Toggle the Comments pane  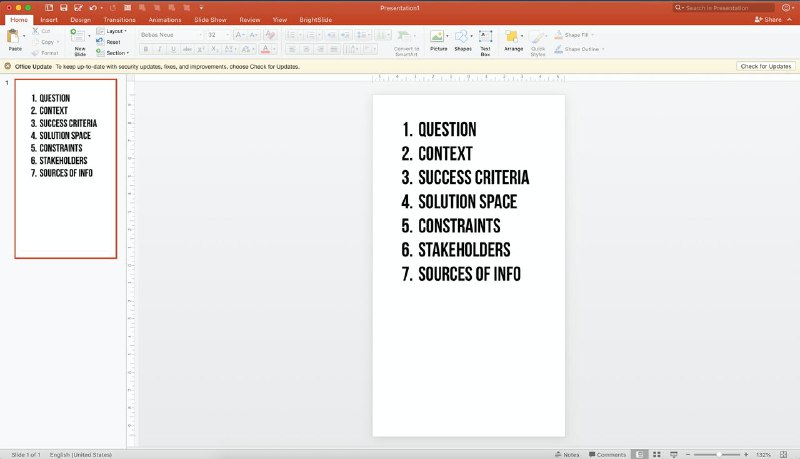click(x=607, y=454)
